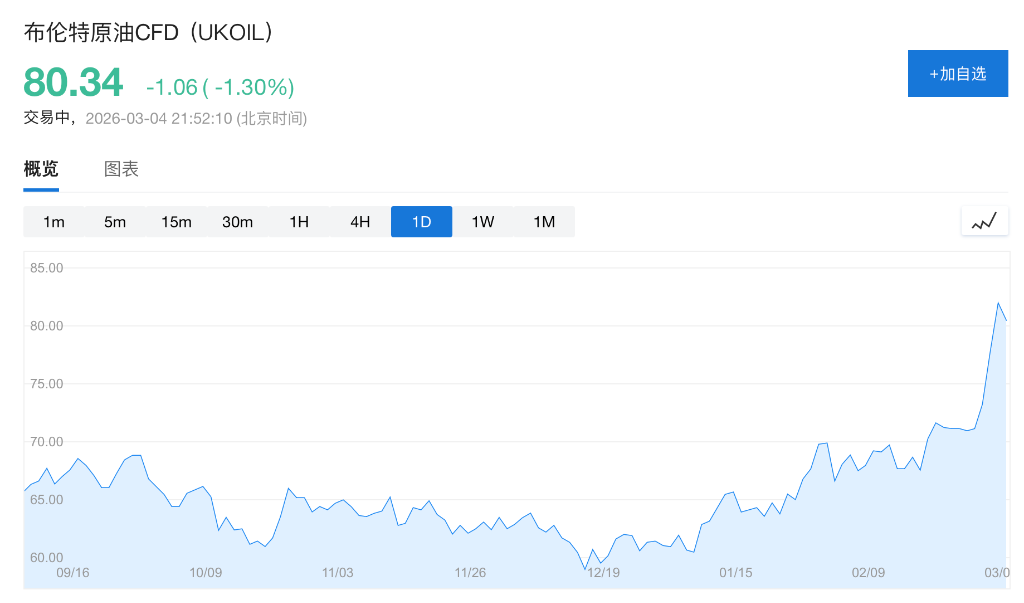This screenshot has height=603, width=1024.
Task: Select the active 1D timeframe
Action: (x=421, y=222)
